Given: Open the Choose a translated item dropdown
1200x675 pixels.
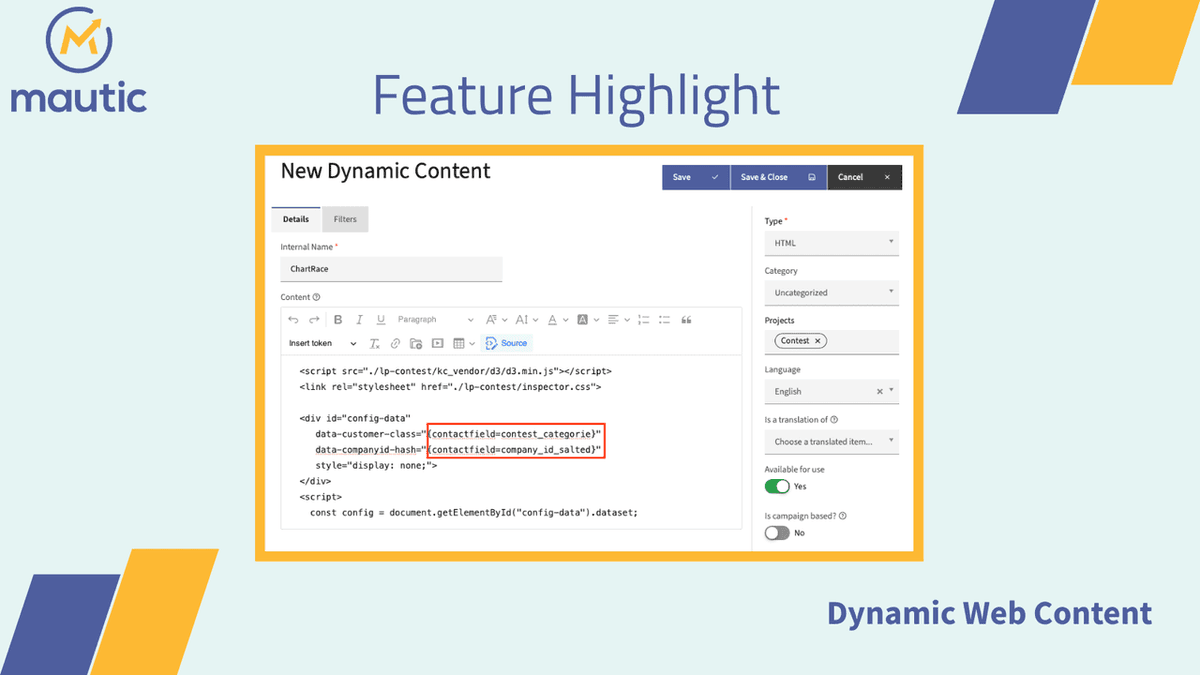Looking at the screenshot, I should point(832,441).
